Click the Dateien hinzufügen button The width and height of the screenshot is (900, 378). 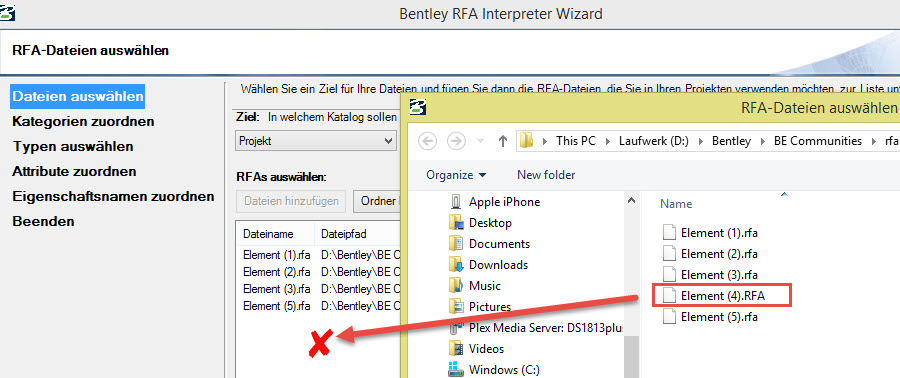click(x=291, y=201)
